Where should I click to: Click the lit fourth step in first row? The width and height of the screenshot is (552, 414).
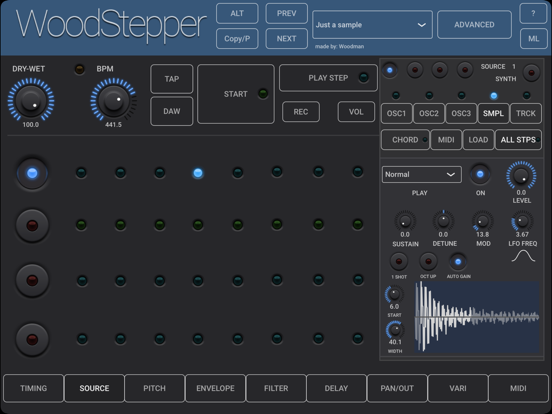click(x=198, y=173)
